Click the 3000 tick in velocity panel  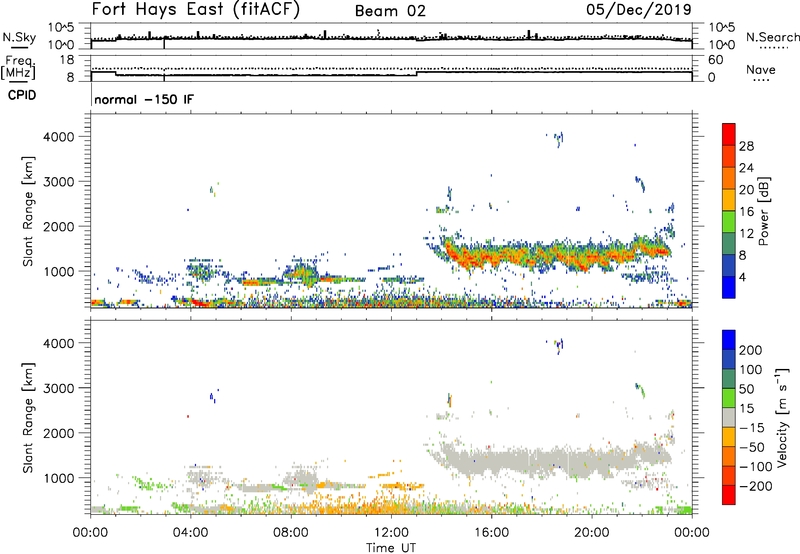[58, 388]
